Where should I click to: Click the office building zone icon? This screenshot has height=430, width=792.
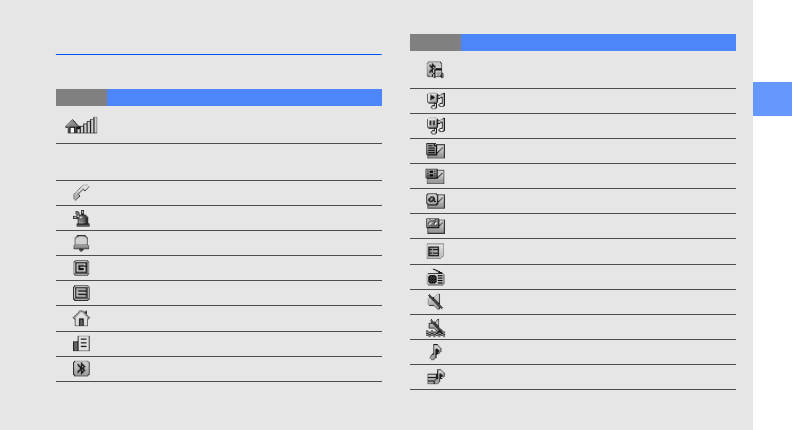coord(81,344)
